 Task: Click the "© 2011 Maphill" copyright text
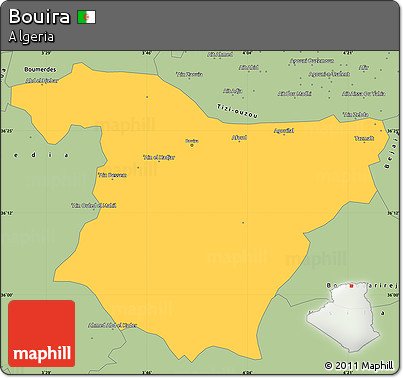click(359, 365)
